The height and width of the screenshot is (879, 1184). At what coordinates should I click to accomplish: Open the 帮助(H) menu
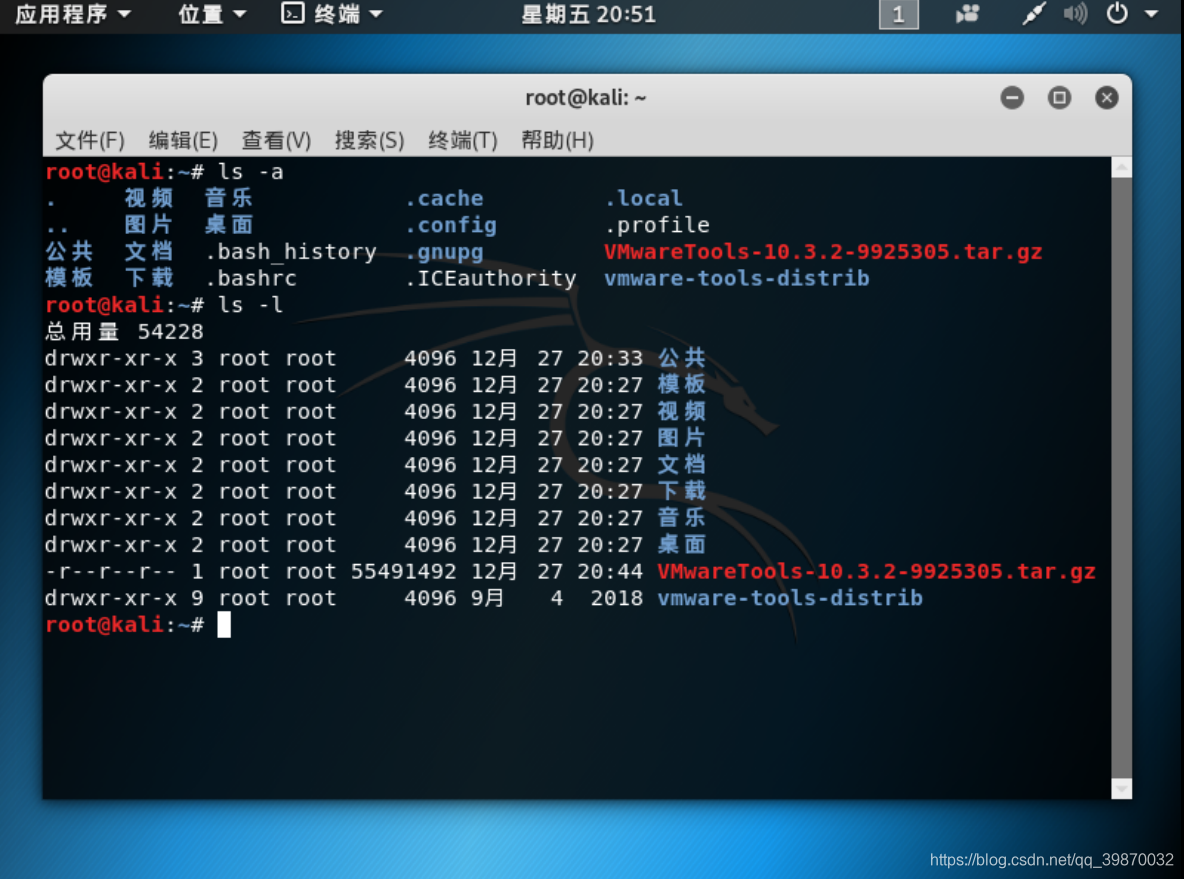click(556, 140)
